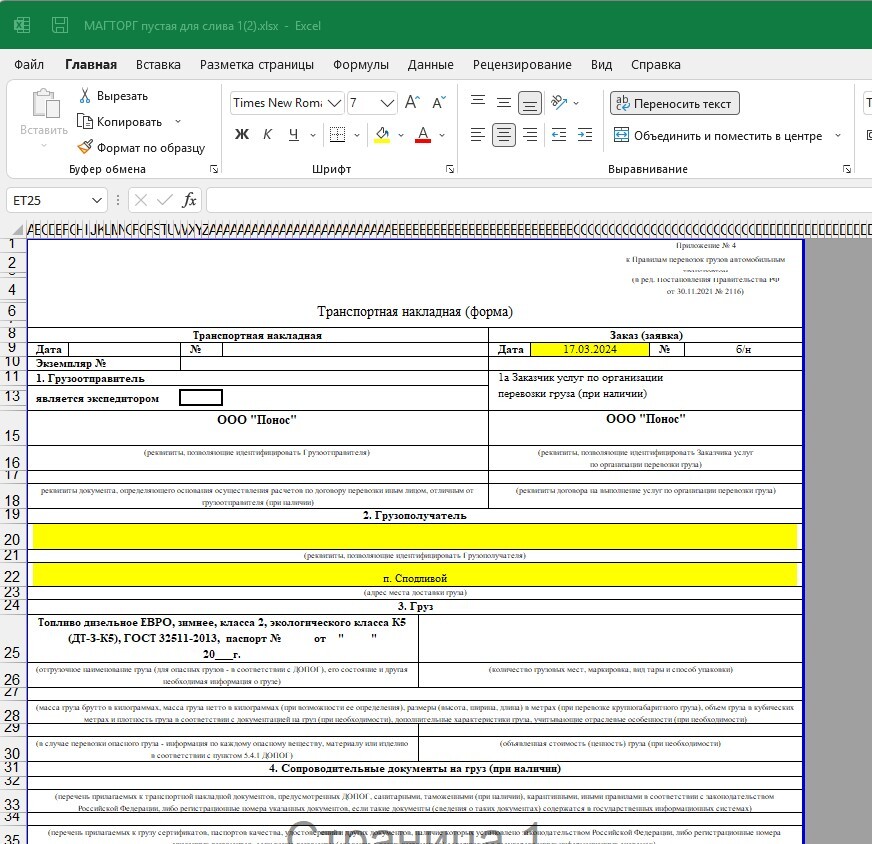Image resolution: width=872 pixels, height=844 pixels.
Task: Open Буфер обмена dialog launcher
Action: tap(214, 169)
